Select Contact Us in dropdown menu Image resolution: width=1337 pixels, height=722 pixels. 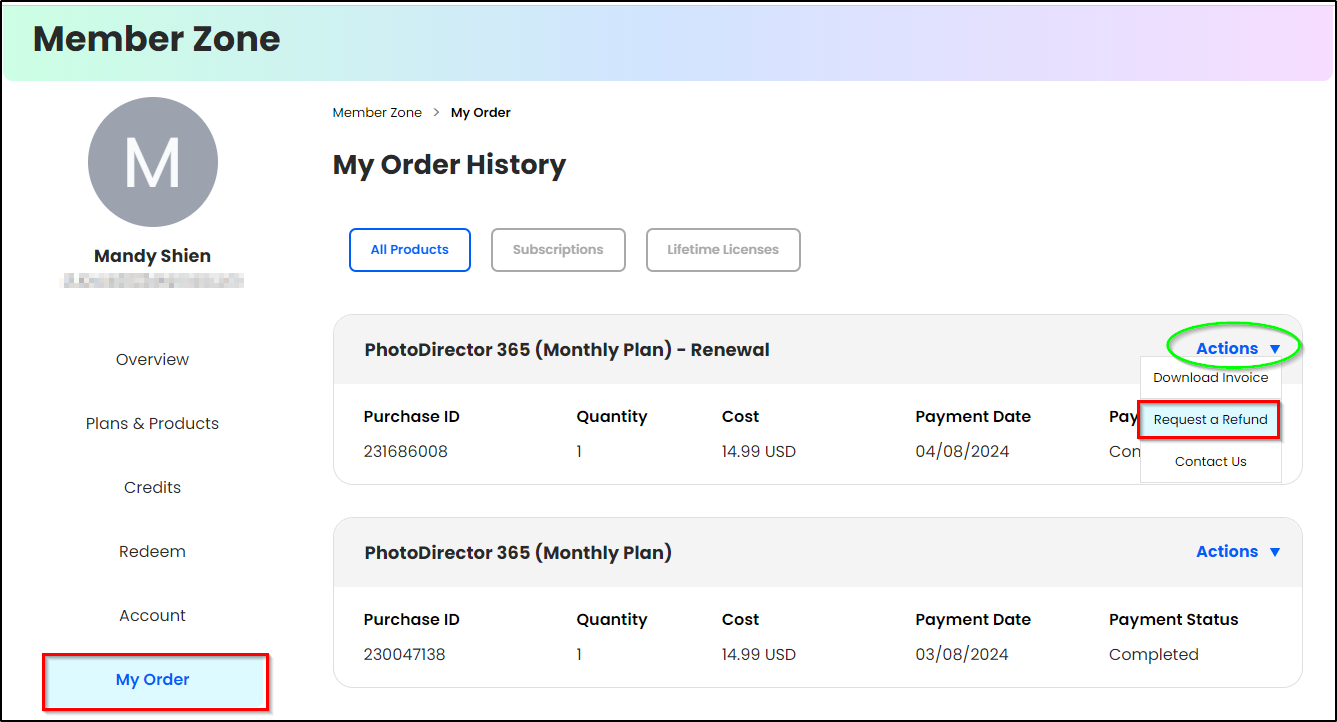(x=1210, y=462)
